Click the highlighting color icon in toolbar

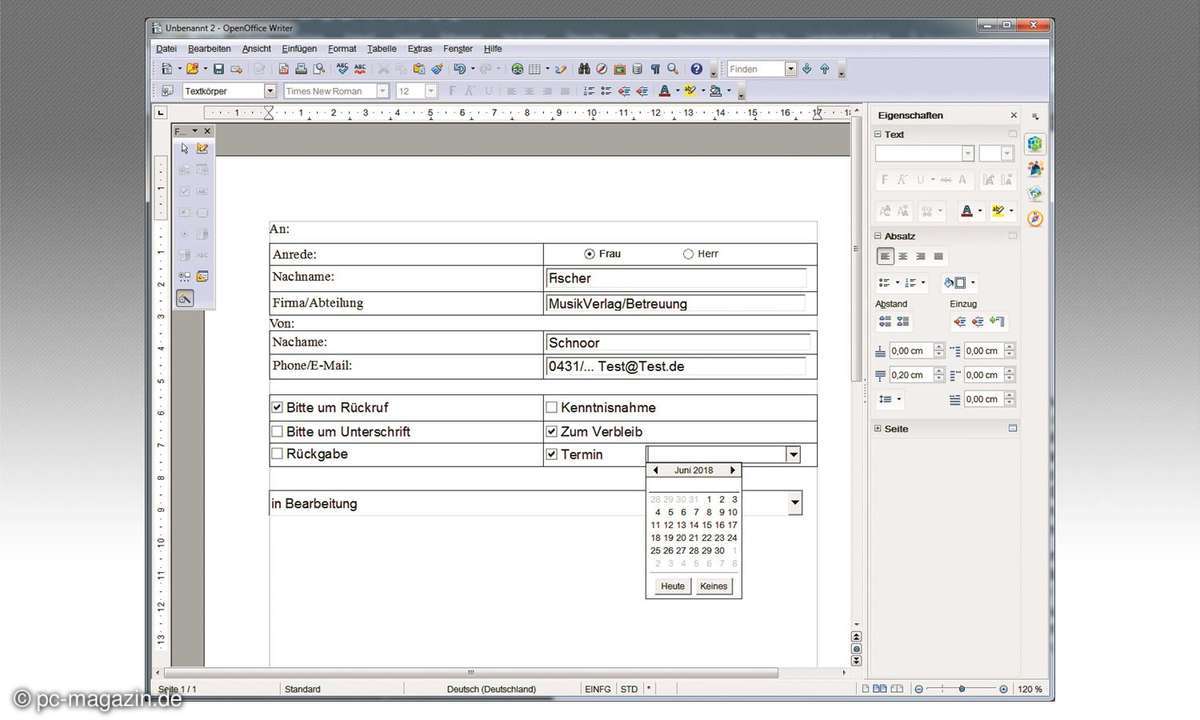tap(690, 91)
